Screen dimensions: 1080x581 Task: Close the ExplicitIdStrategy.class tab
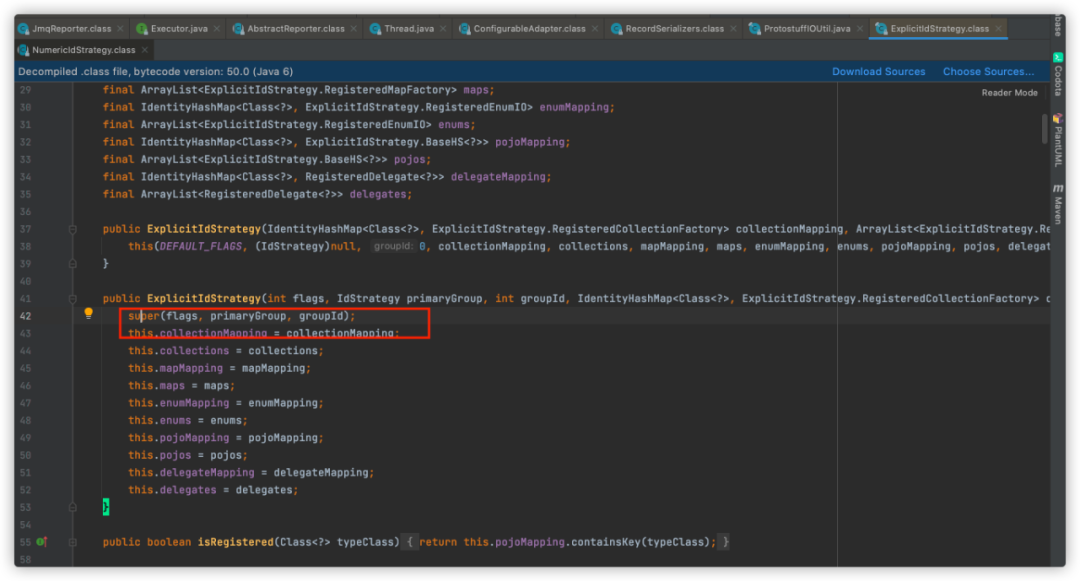pyautogui.click(x=998, y=29)
